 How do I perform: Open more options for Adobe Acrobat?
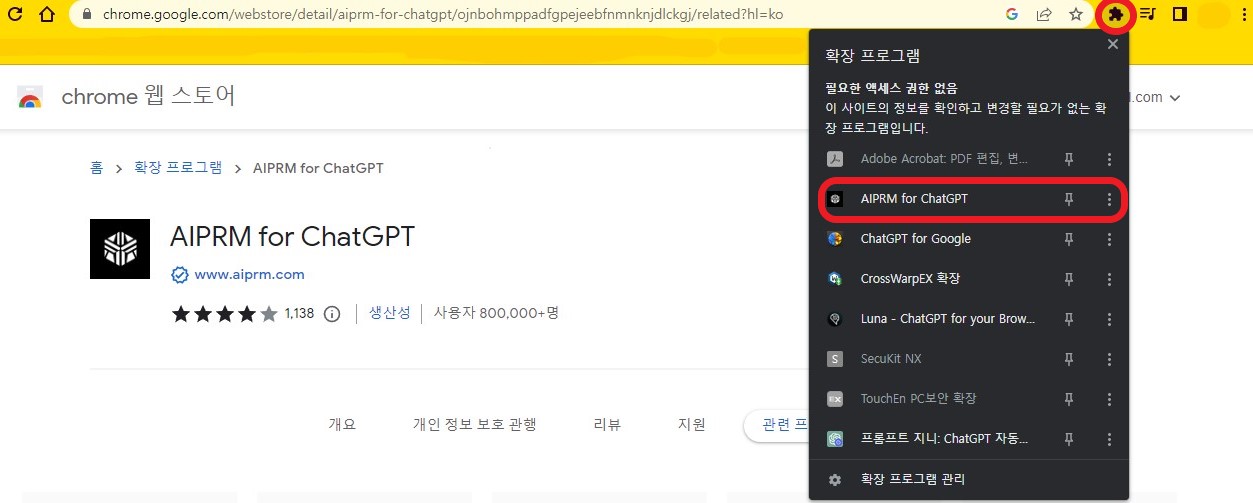[x=1109, y=159]
